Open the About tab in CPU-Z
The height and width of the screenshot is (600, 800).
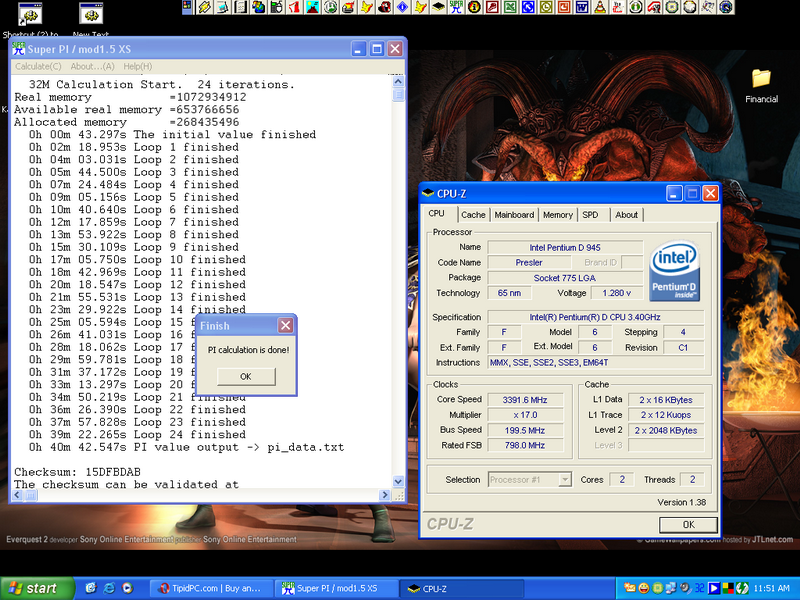click(627, 215)
